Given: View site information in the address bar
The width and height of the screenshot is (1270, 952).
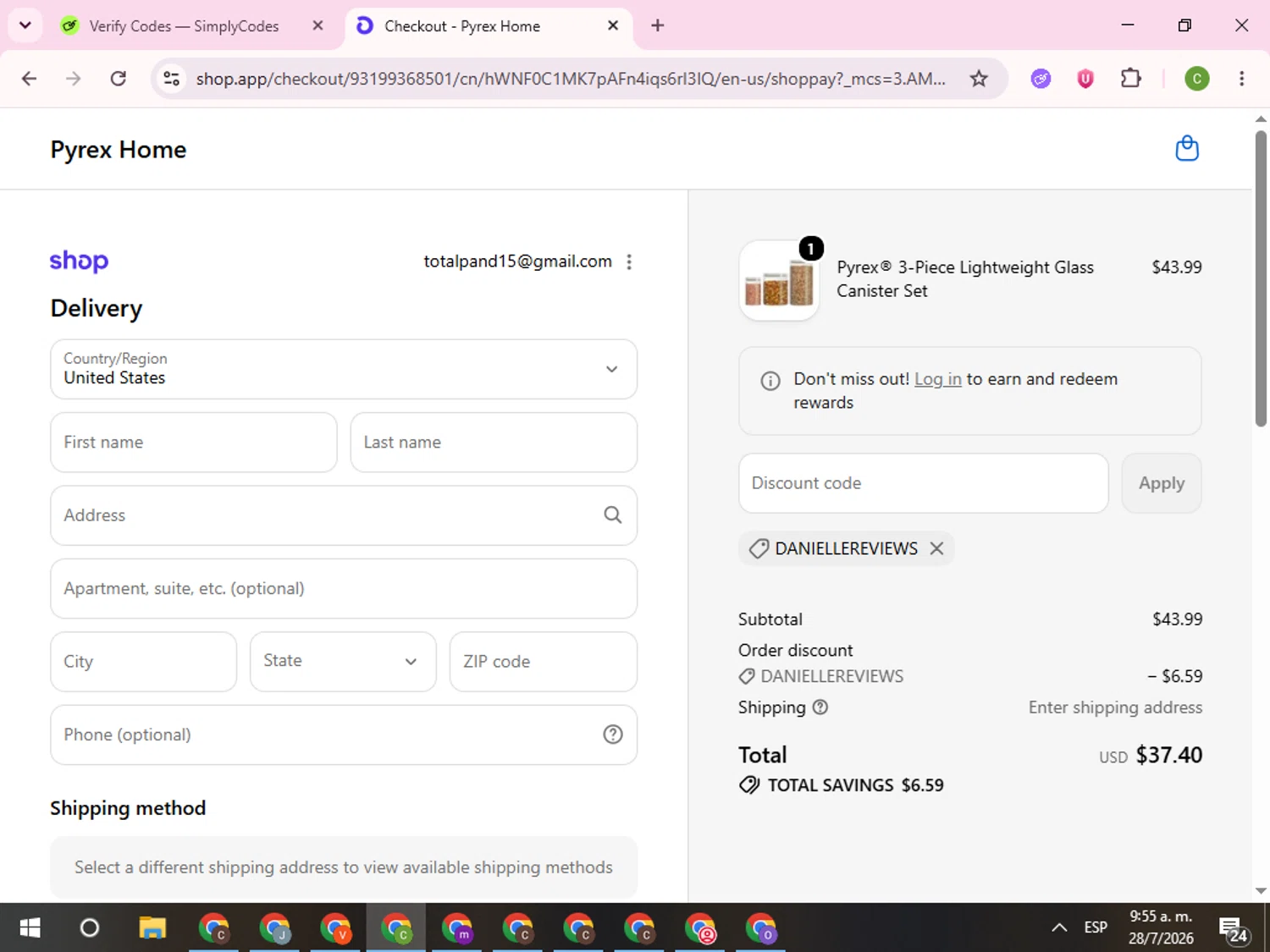Looking at the screenshot, I should (x=172, y=79).
